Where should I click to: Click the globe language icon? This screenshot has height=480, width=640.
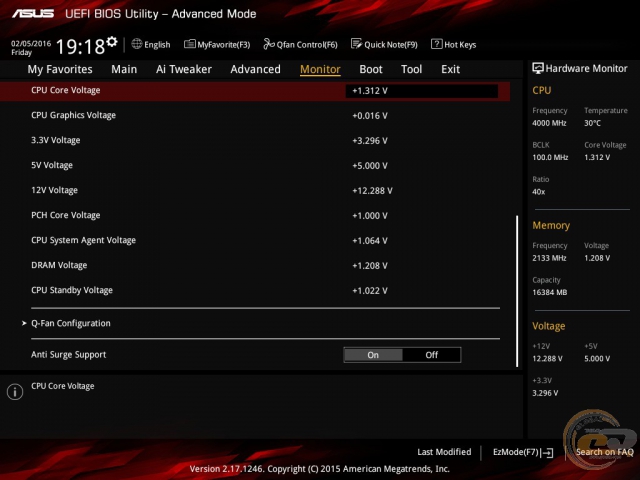(x=137, y=44)
